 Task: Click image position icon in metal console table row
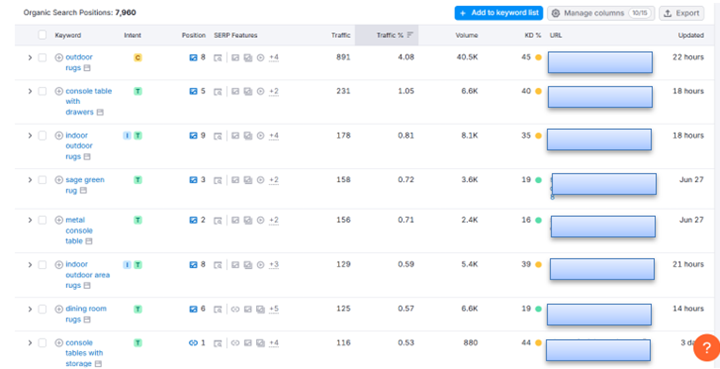pyautogui.click(x=193, y=220)
